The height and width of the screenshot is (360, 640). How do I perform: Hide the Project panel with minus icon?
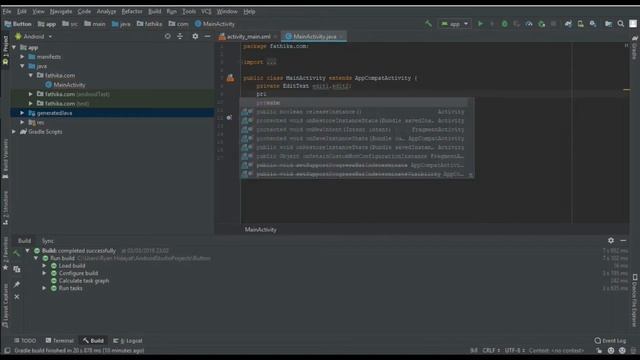207,36
